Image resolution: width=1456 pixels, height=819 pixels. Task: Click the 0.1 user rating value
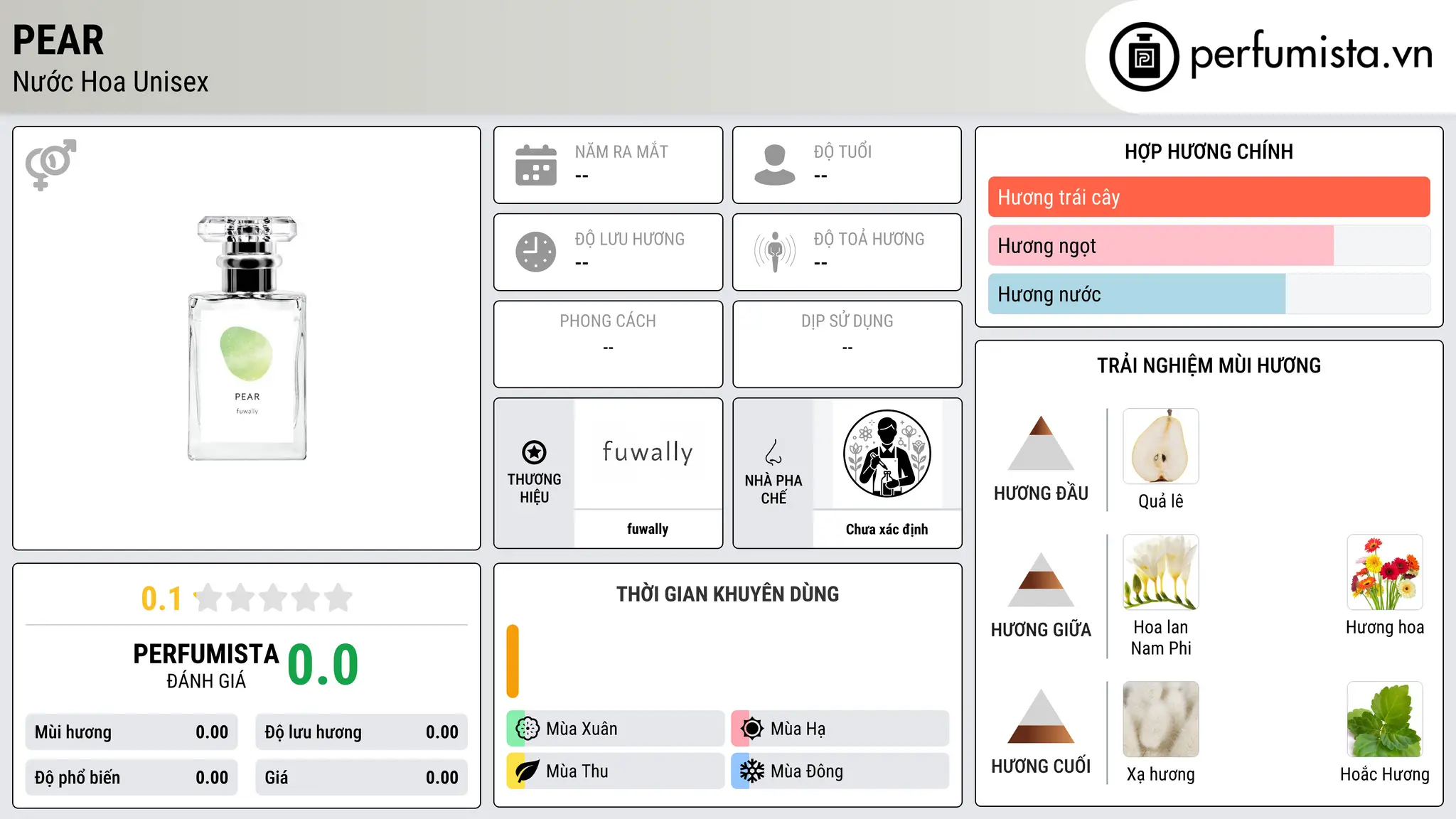161,599
